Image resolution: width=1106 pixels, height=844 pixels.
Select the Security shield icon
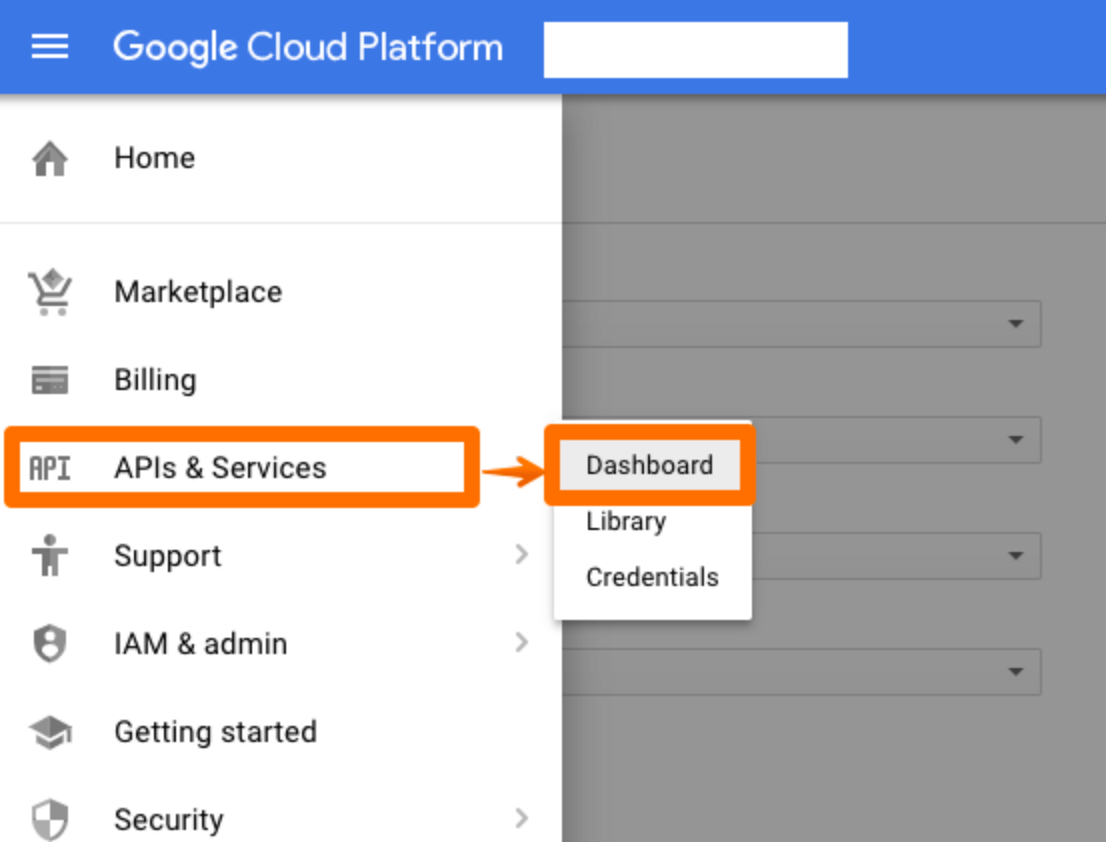(50, 819)
